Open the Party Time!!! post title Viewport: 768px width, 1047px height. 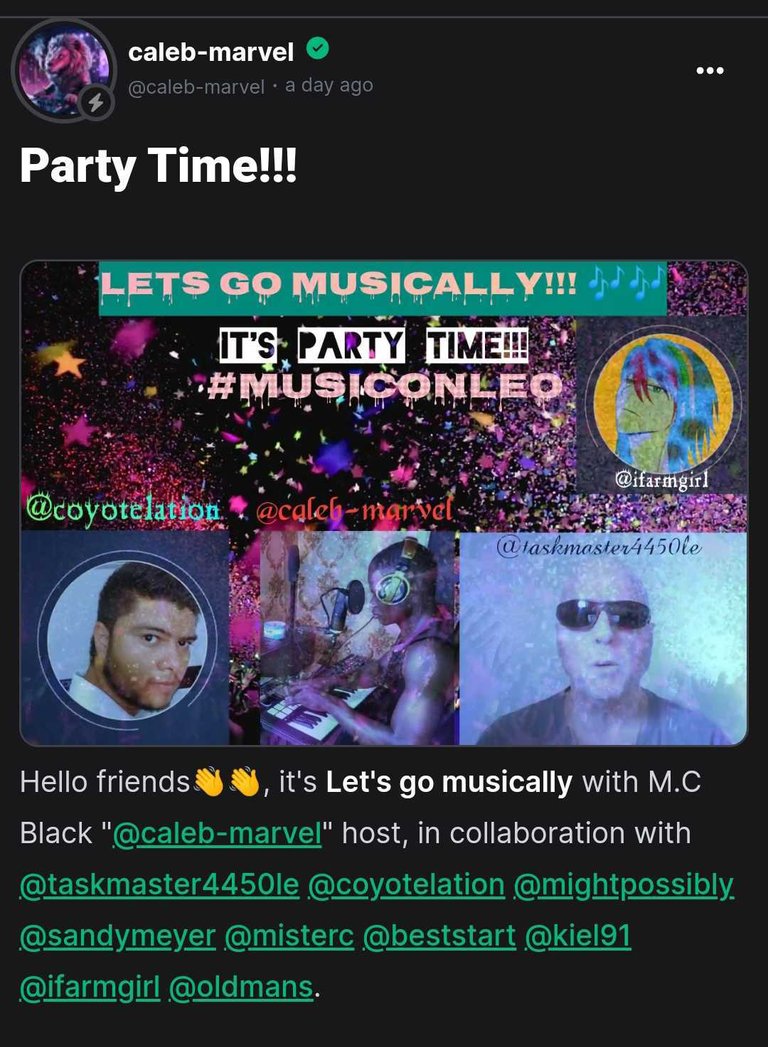[x=158, y=165]
